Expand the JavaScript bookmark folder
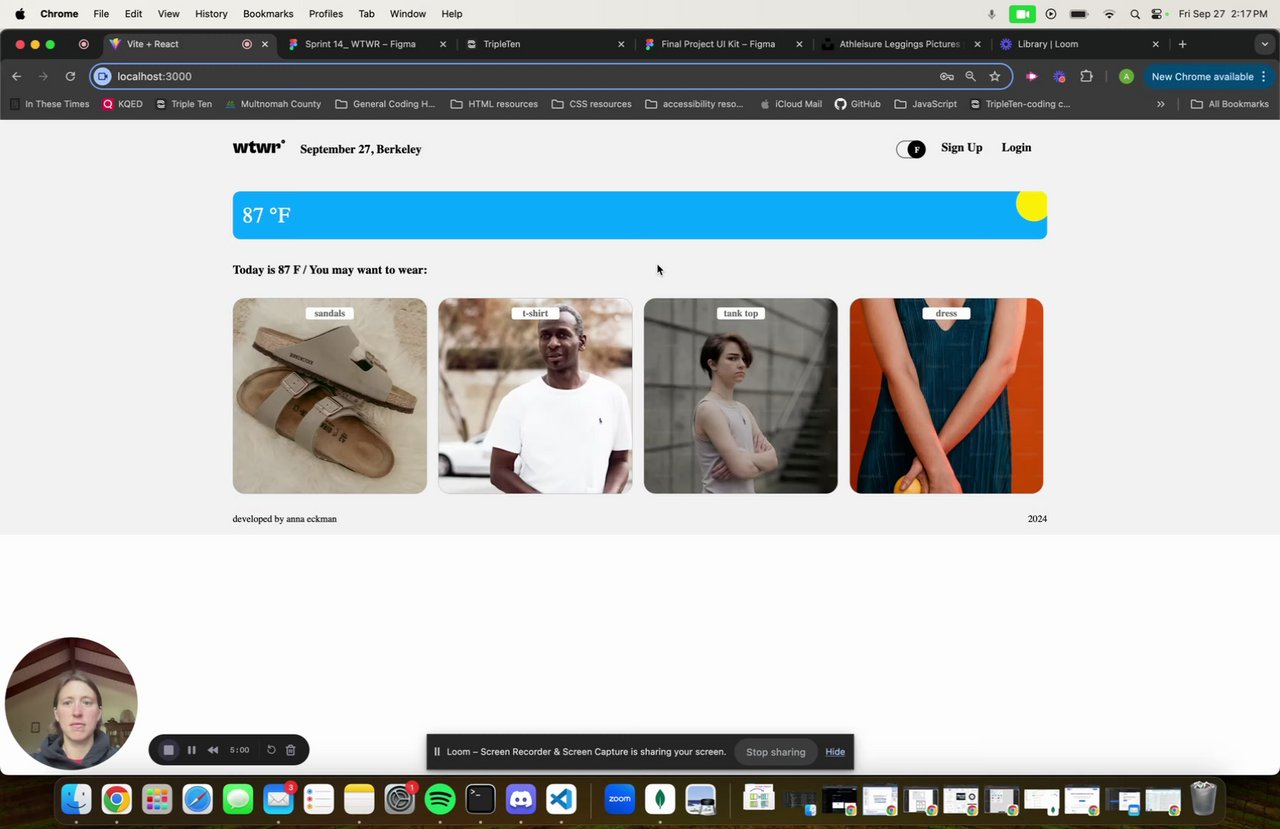 point(926,104)
